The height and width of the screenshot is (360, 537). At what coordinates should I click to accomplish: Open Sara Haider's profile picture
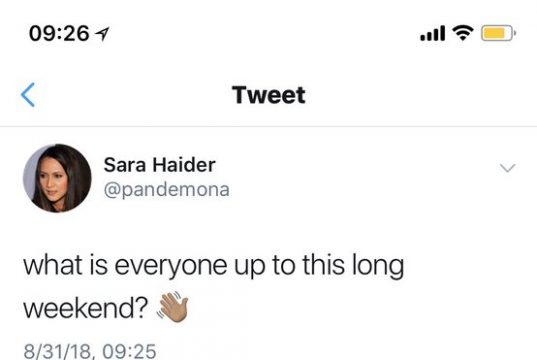coord(57,178)
